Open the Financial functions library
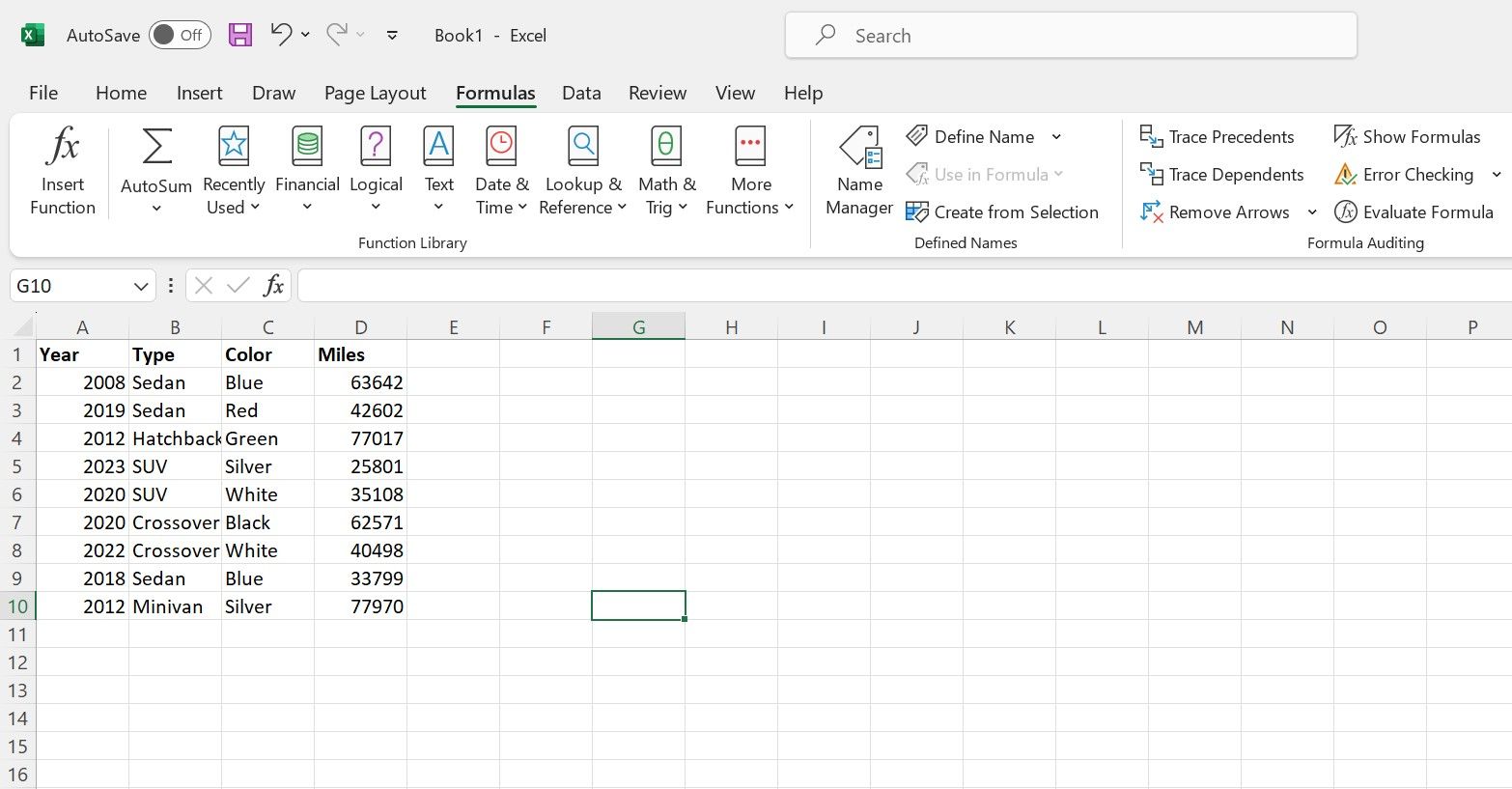 pos(307,170)
